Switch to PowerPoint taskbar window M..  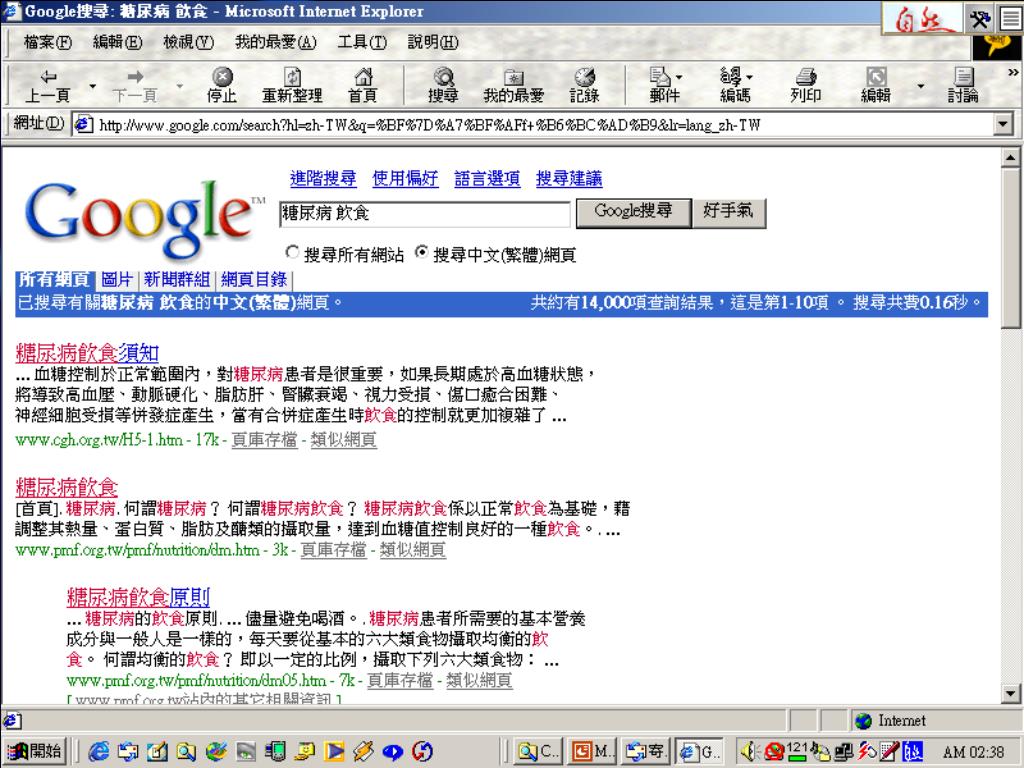coord(591,752)
